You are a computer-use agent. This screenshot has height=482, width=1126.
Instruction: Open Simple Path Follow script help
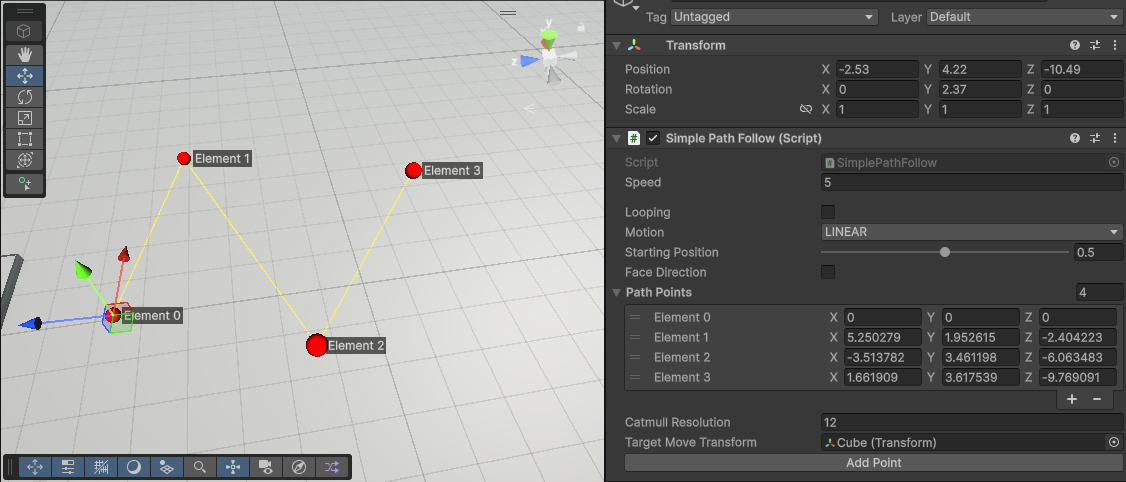(1075, 138)
